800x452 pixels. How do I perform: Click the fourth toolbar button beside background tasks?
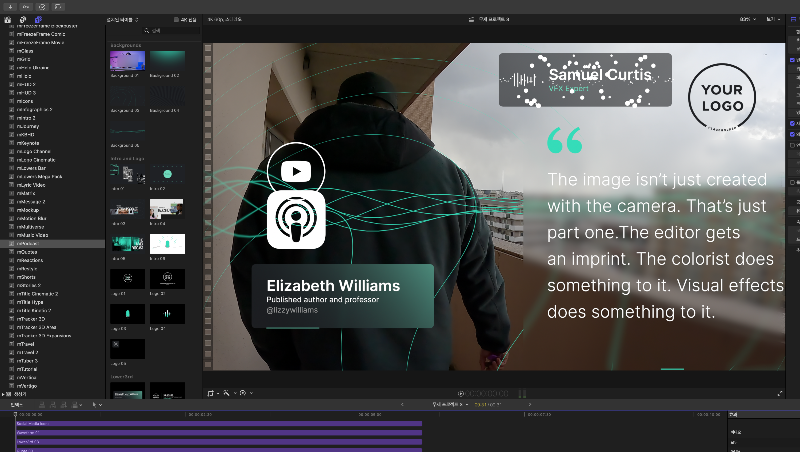58,7
